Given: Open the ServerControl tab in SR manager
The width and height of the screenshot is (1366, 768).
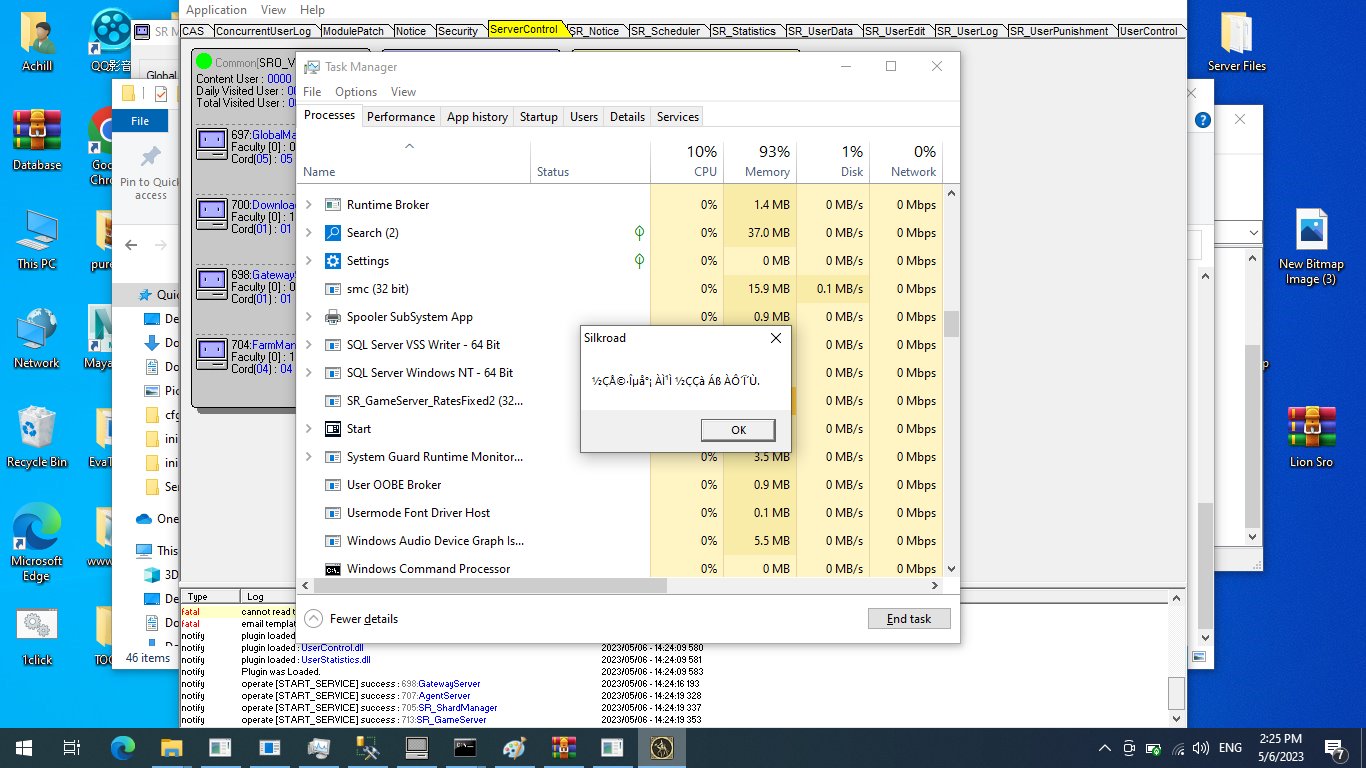Looking at the screenshot, I should [x=525, y=30].
